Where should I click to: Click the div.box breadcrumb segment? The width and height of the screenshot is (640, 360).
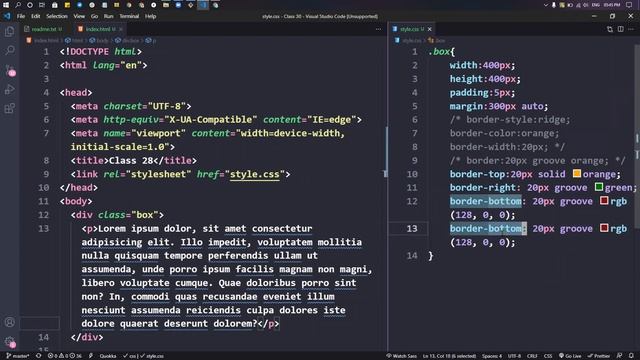click(x=127, y=40)
